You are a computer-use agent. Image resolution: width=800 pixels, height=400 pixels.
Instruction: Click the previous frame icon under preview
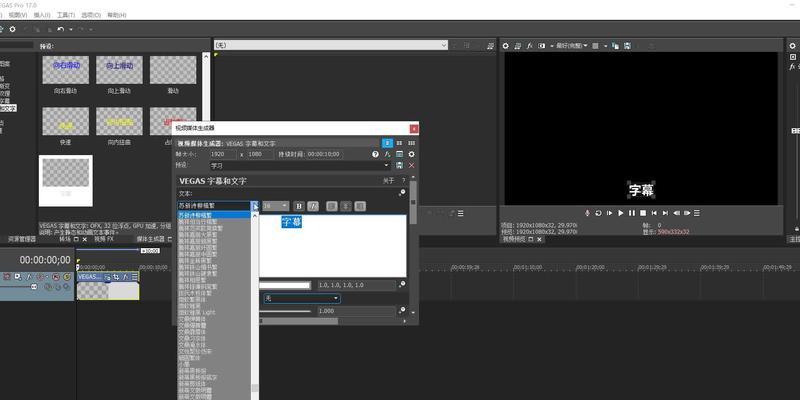pos(677,213)
